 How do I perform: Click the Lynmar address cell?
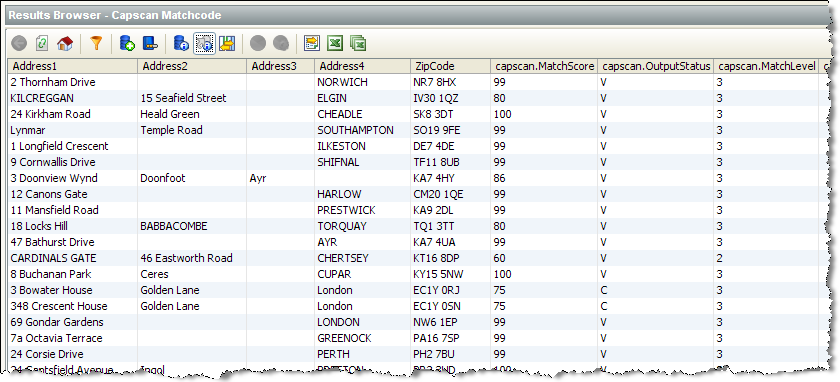tap(73, 130)
